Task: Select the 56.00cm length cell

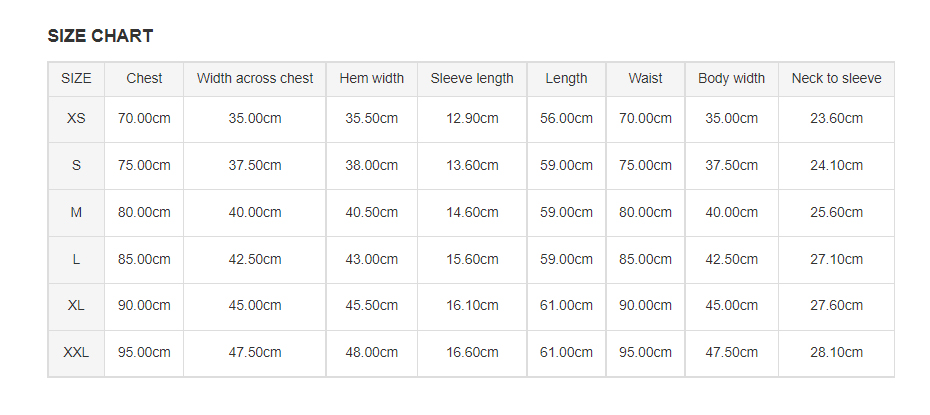Action: pyautogui.click(x=566, y=119)
